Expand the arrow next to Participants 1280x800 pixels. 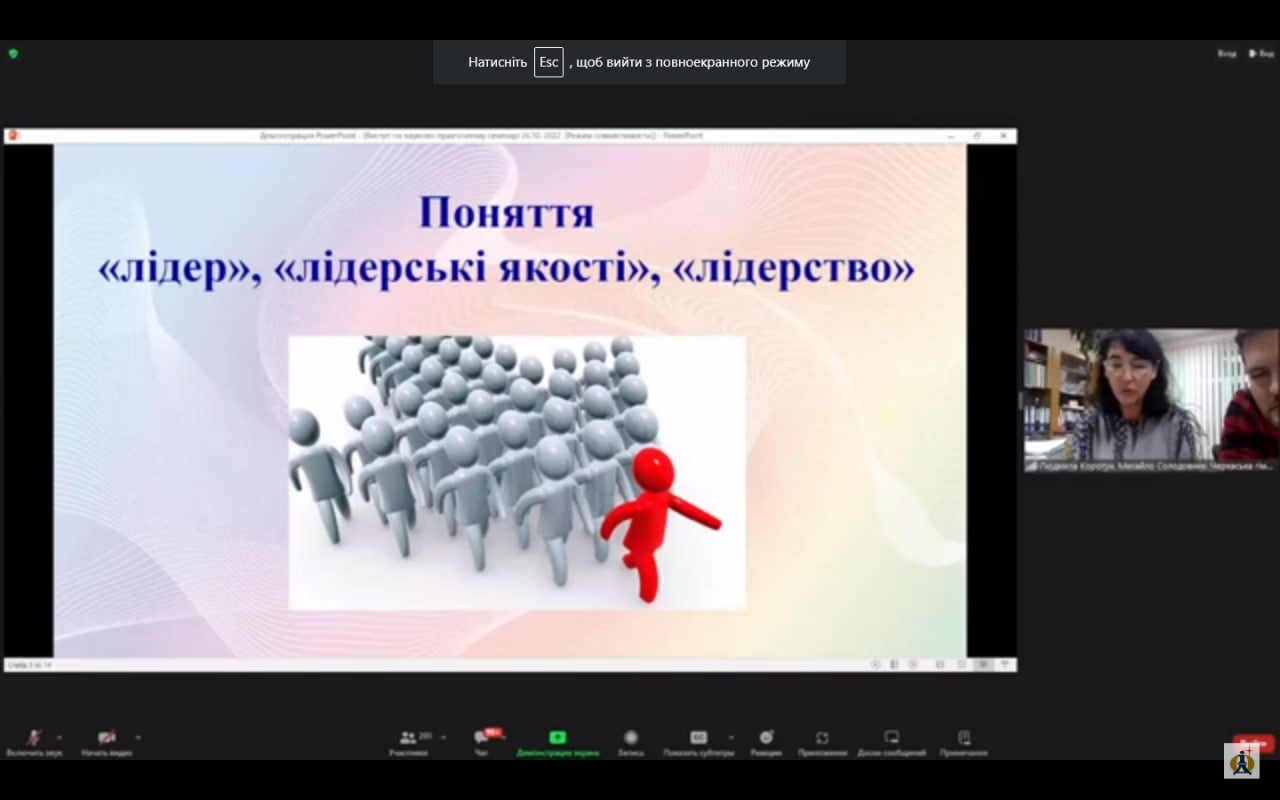click(443, 737)
